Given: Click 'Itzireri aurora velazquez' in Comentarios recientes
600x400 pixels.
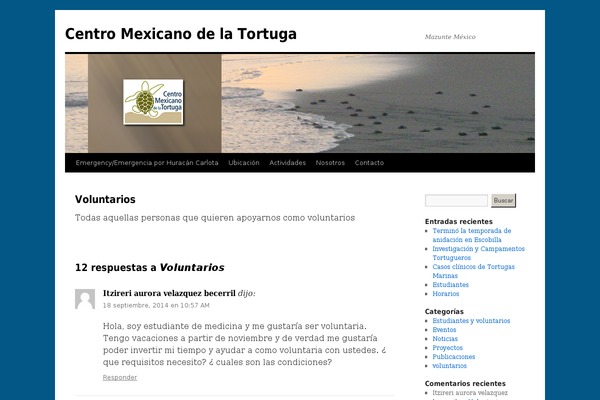Looking at the screenshot, I should tap(470, 393).
